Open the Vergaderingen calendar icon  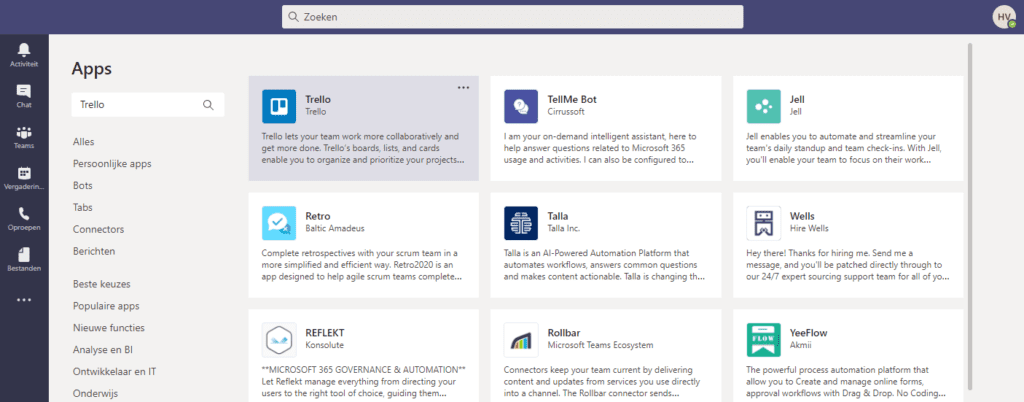pyautogui.click(x=24, y=173)
